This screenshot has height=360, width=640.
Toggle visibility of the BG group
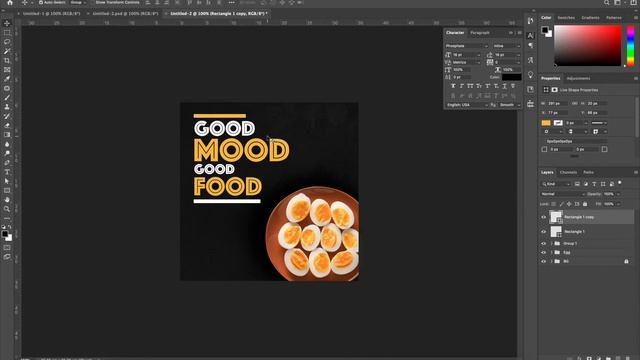point(543,261)
